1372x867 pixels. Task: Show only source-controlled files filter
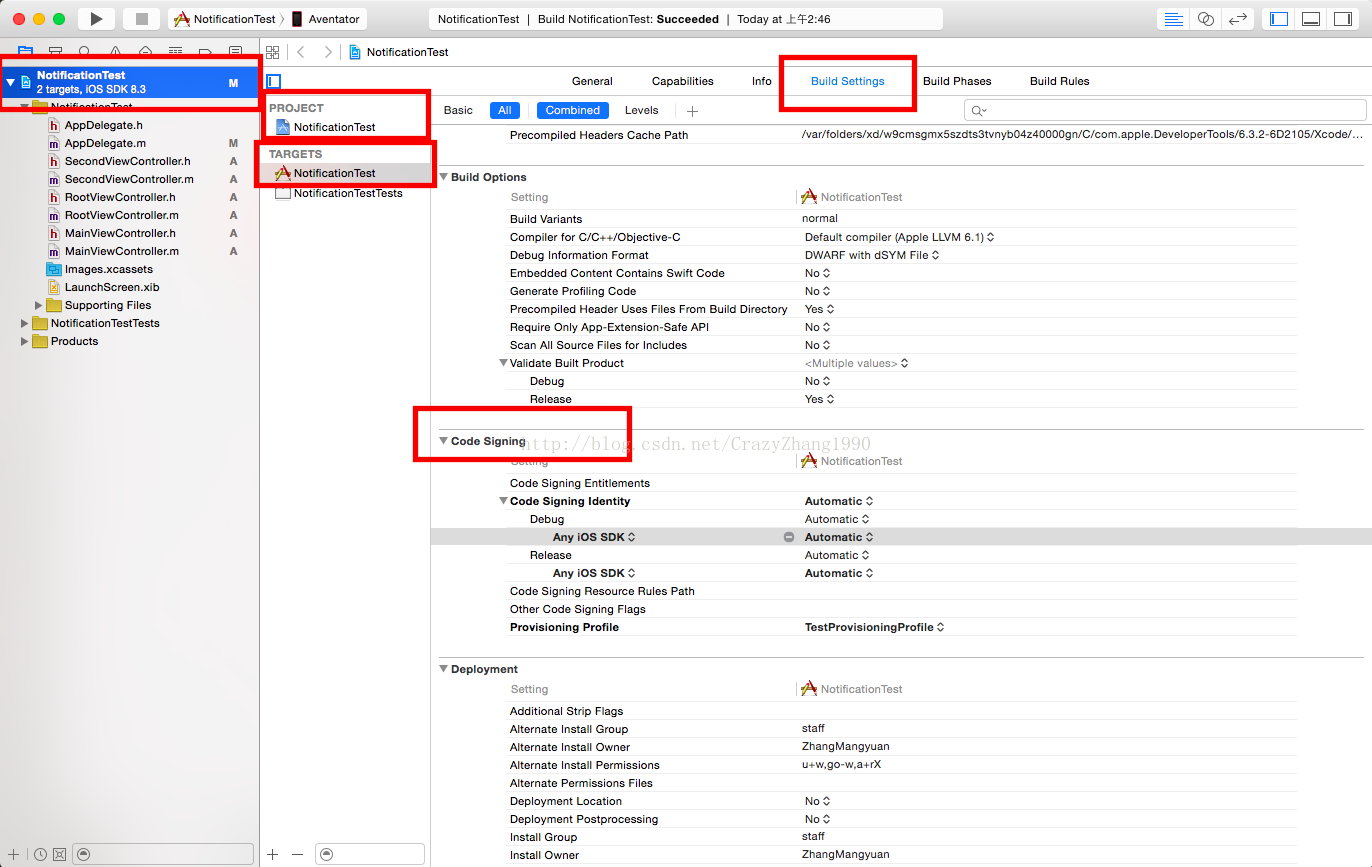click(x=59, y=854)
